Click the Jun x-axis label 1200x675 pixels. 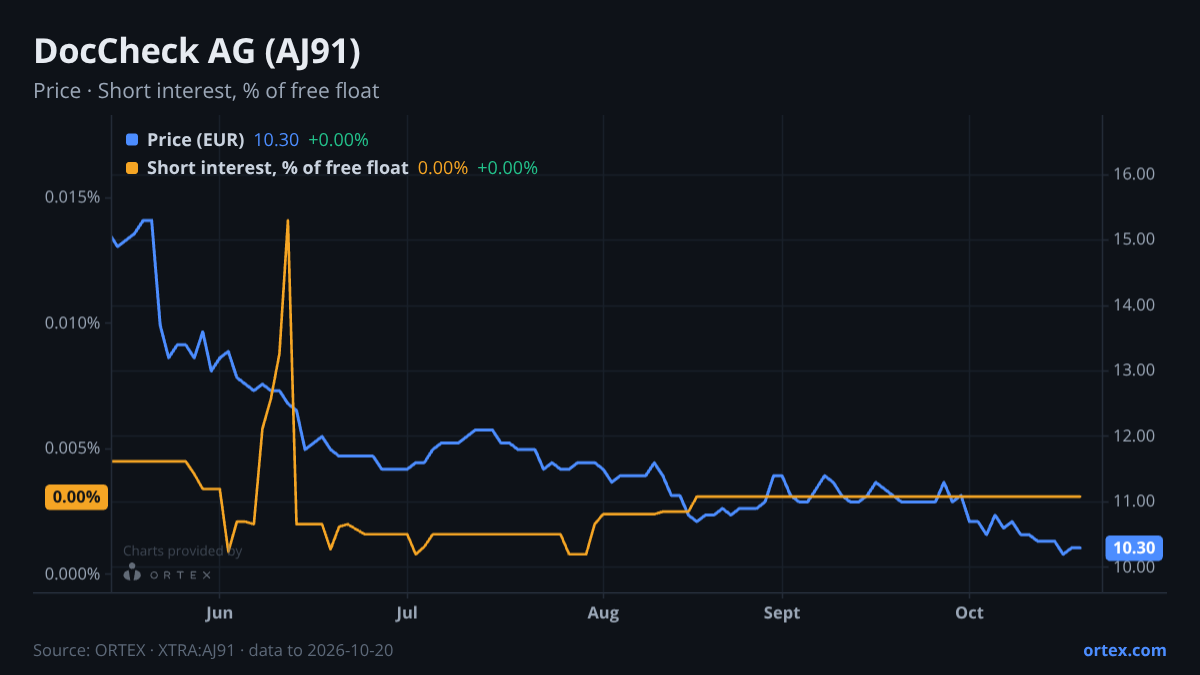coord(219,613)
